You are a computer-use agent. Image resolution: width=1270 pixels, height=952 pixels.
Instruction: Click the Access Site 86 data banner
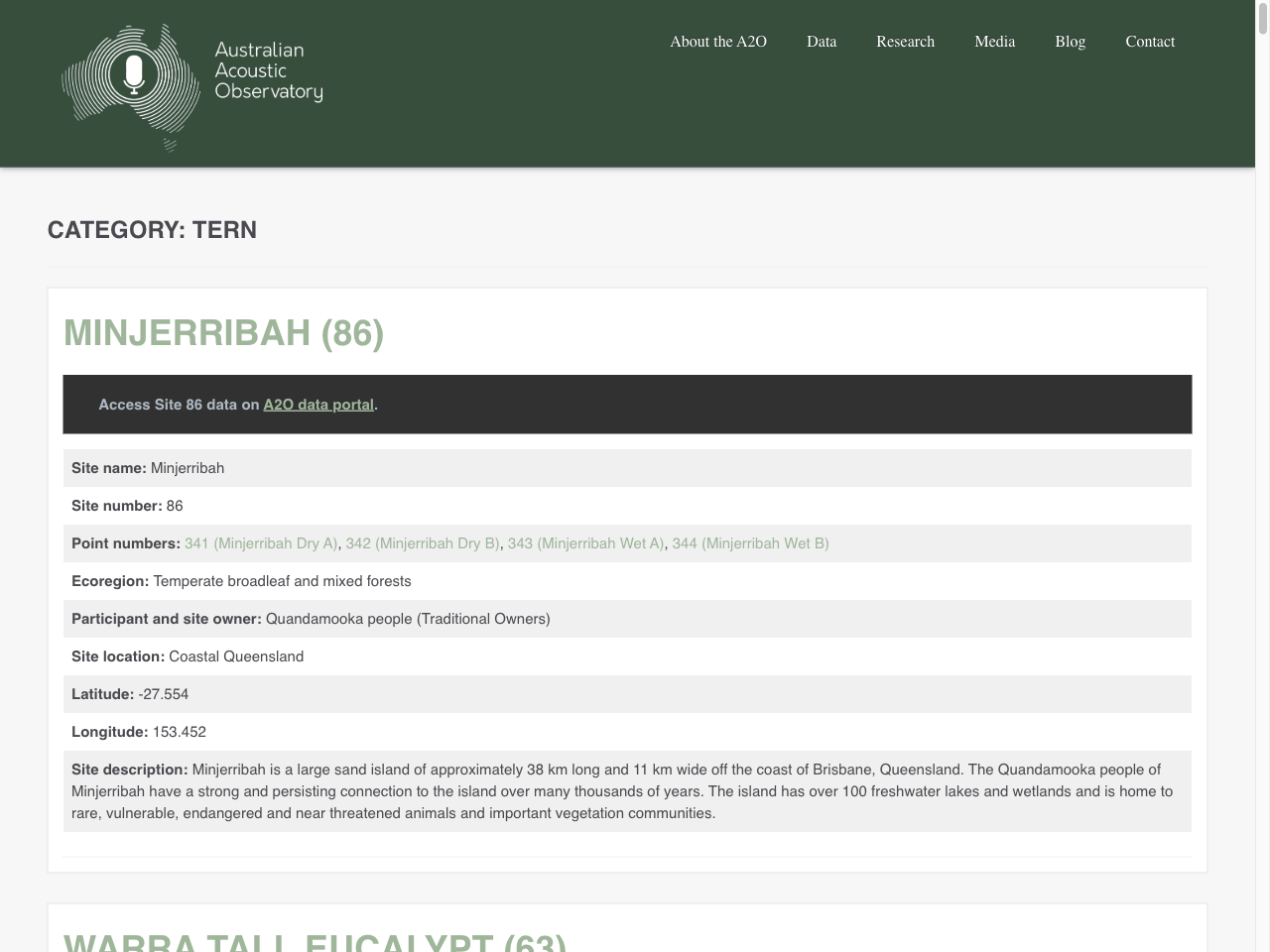click(627, 405)
